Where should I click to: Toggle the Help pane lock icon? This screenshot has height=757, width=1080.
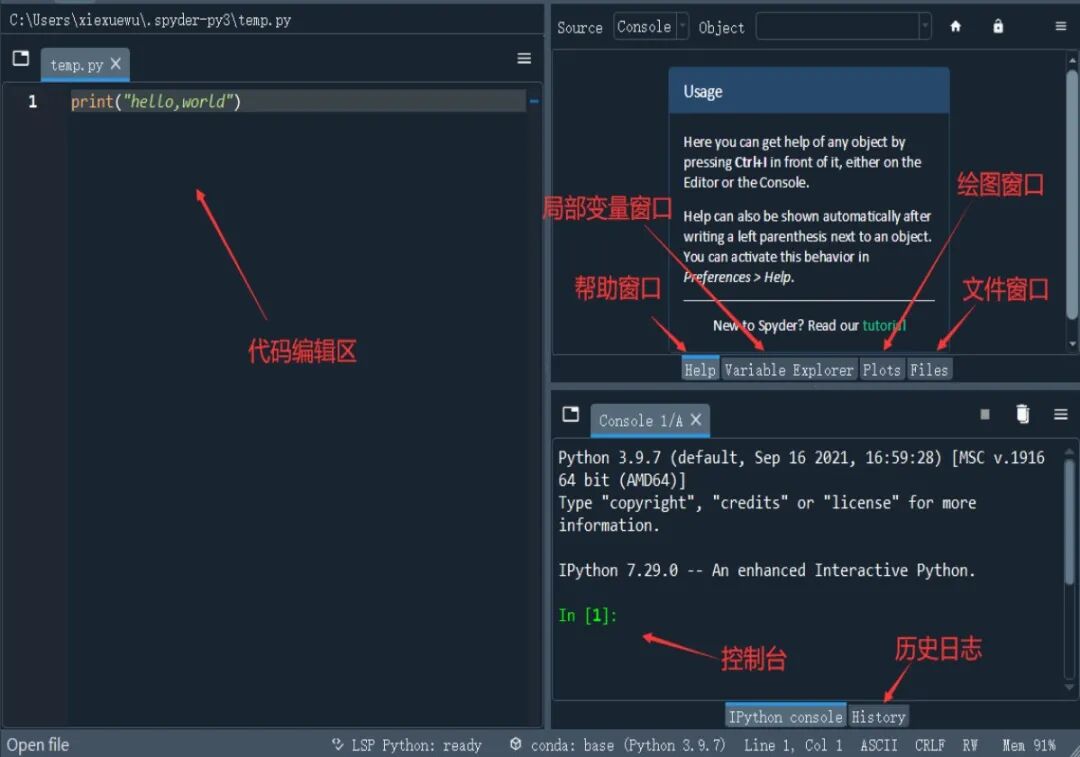pyautogui.click(x=998, y=27)
